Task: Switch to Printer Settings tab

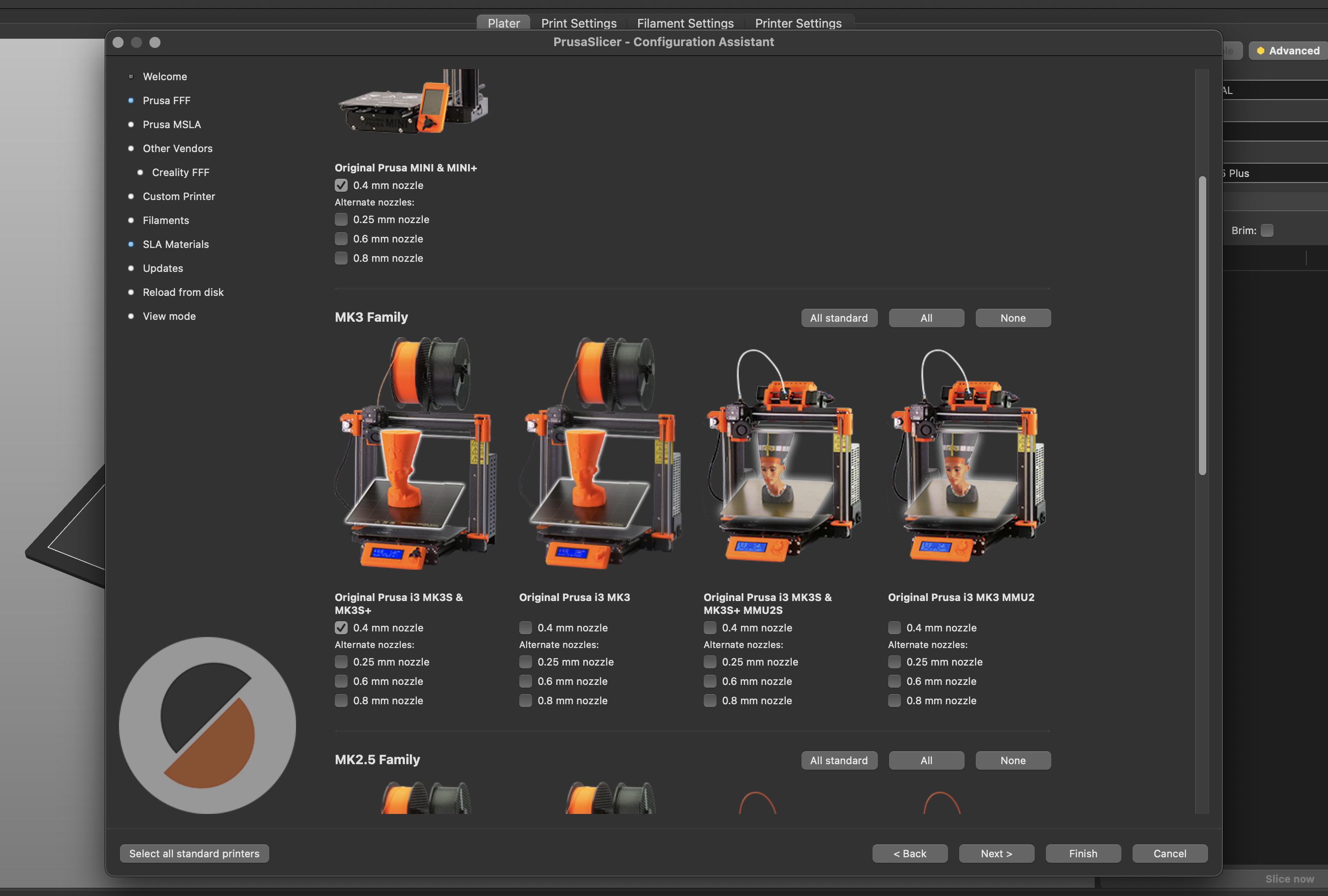Action: (x=798, y=23)
